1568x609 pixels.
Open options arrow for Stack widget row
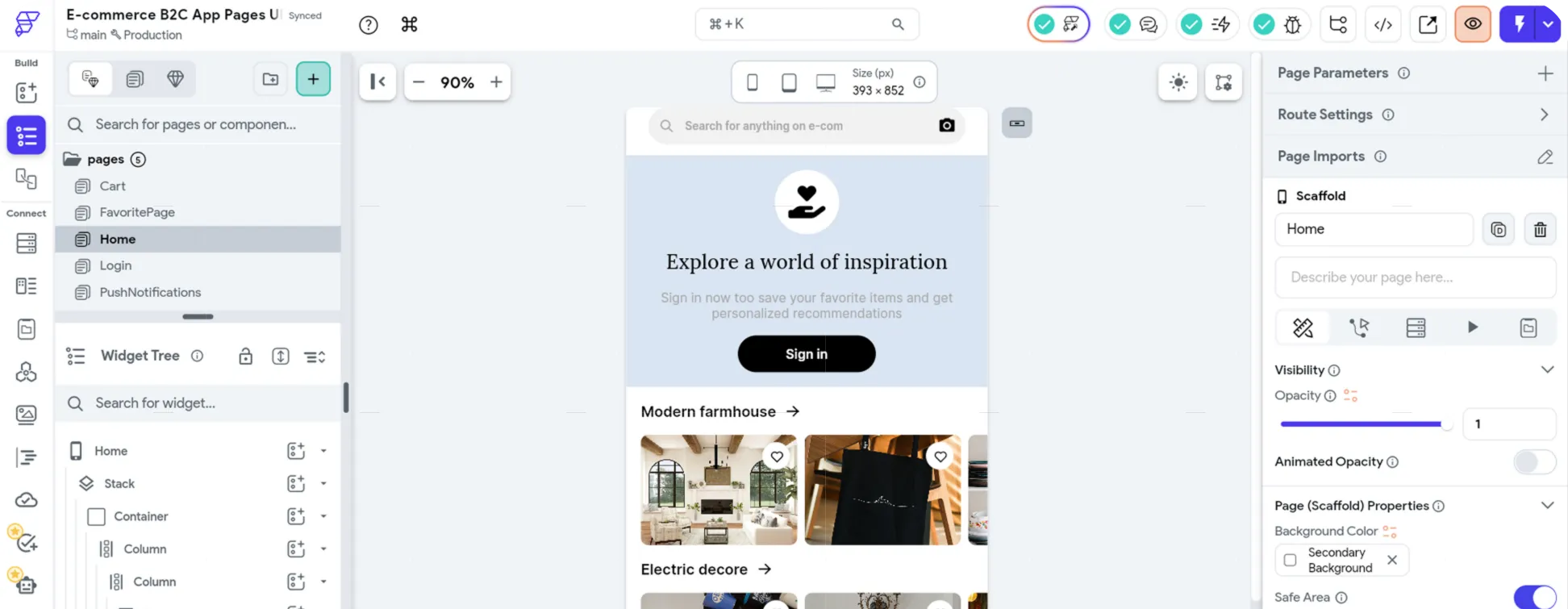(323, 484)
